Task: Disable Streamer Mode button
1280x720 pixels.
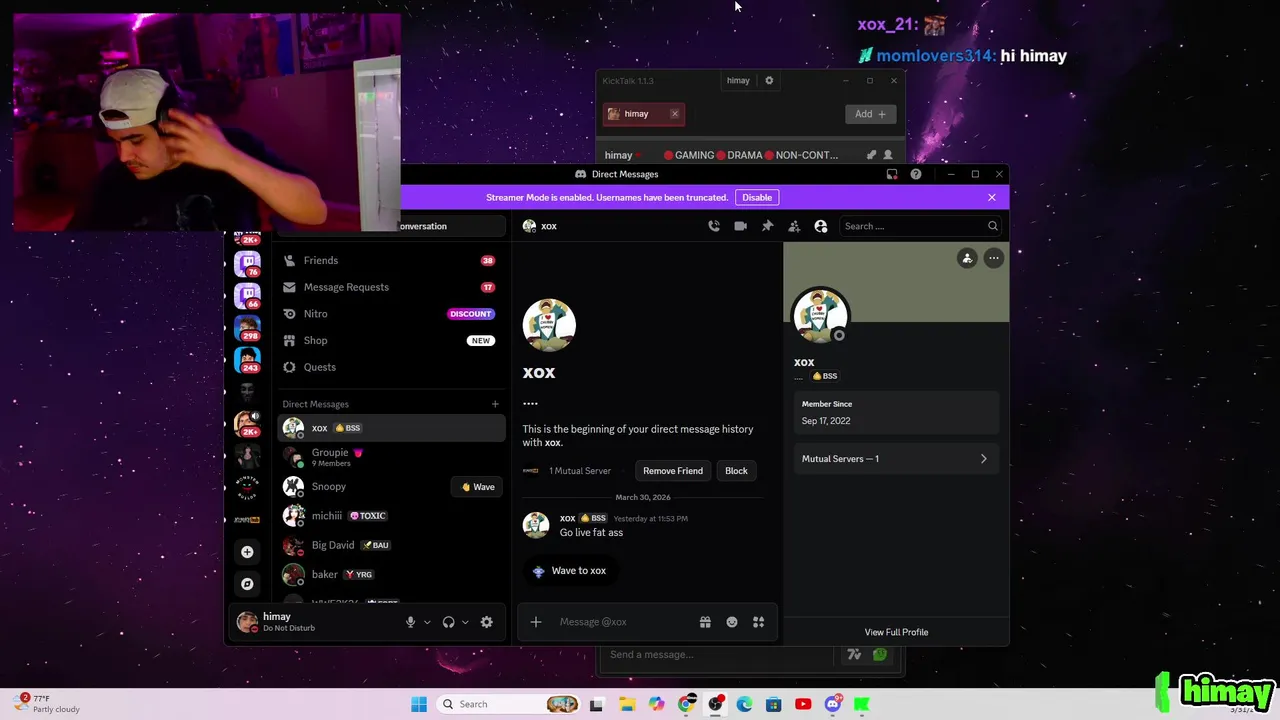Action: coord(757,197)
